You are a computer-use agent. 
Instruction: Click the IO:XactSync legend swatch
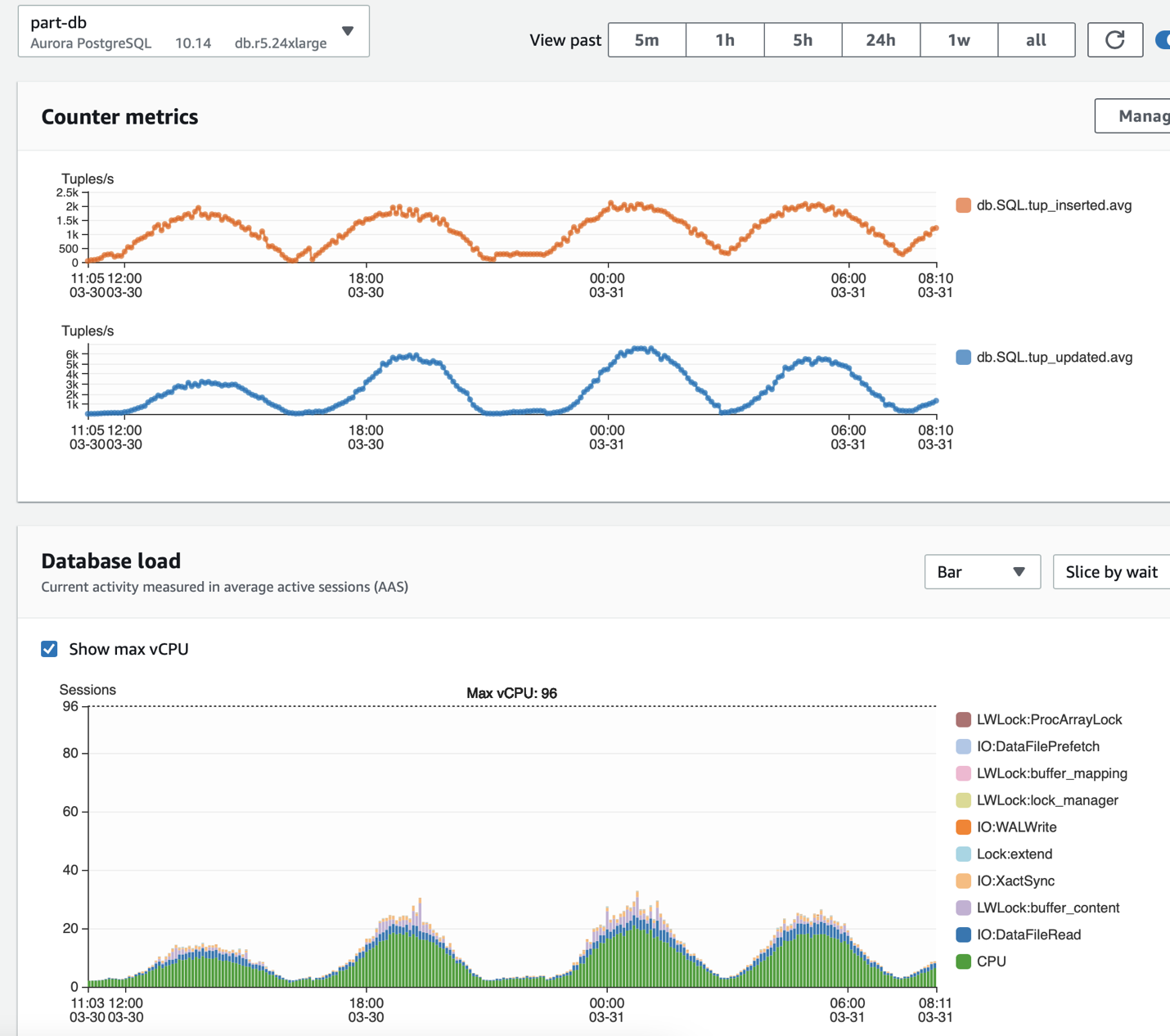pos(963,881)
